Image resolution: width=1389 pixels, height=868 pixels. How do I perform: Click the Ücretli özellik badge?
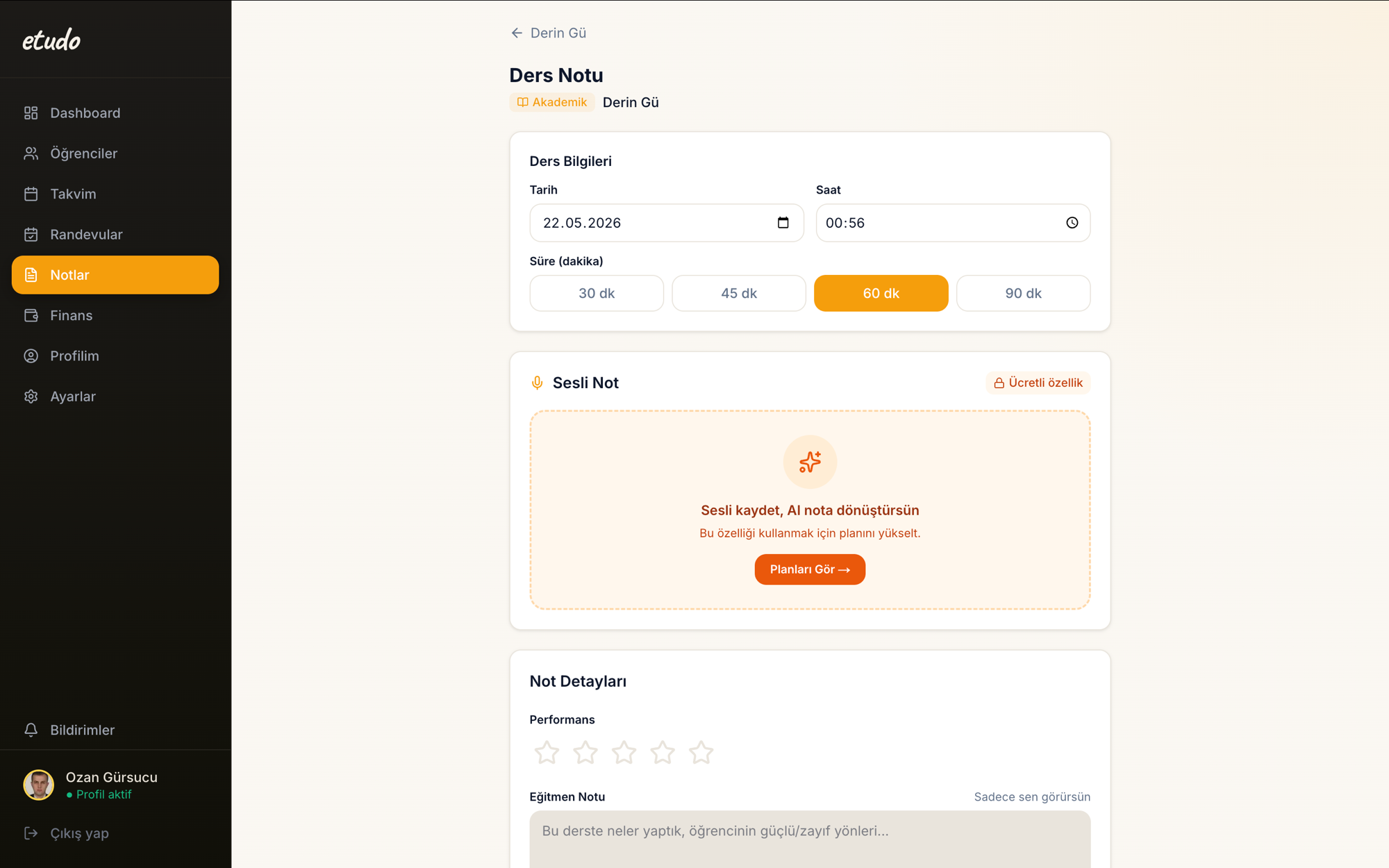[1038, 383]
